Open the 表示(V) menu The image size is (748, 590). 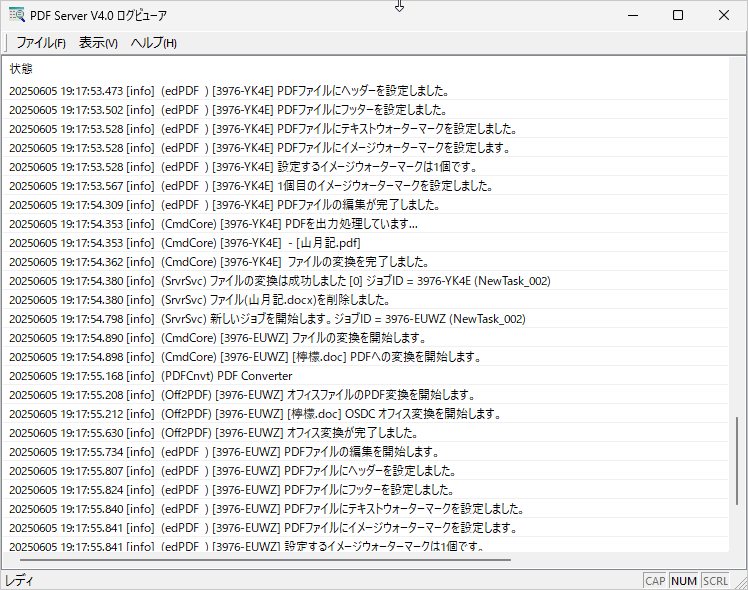coord(98,43)
